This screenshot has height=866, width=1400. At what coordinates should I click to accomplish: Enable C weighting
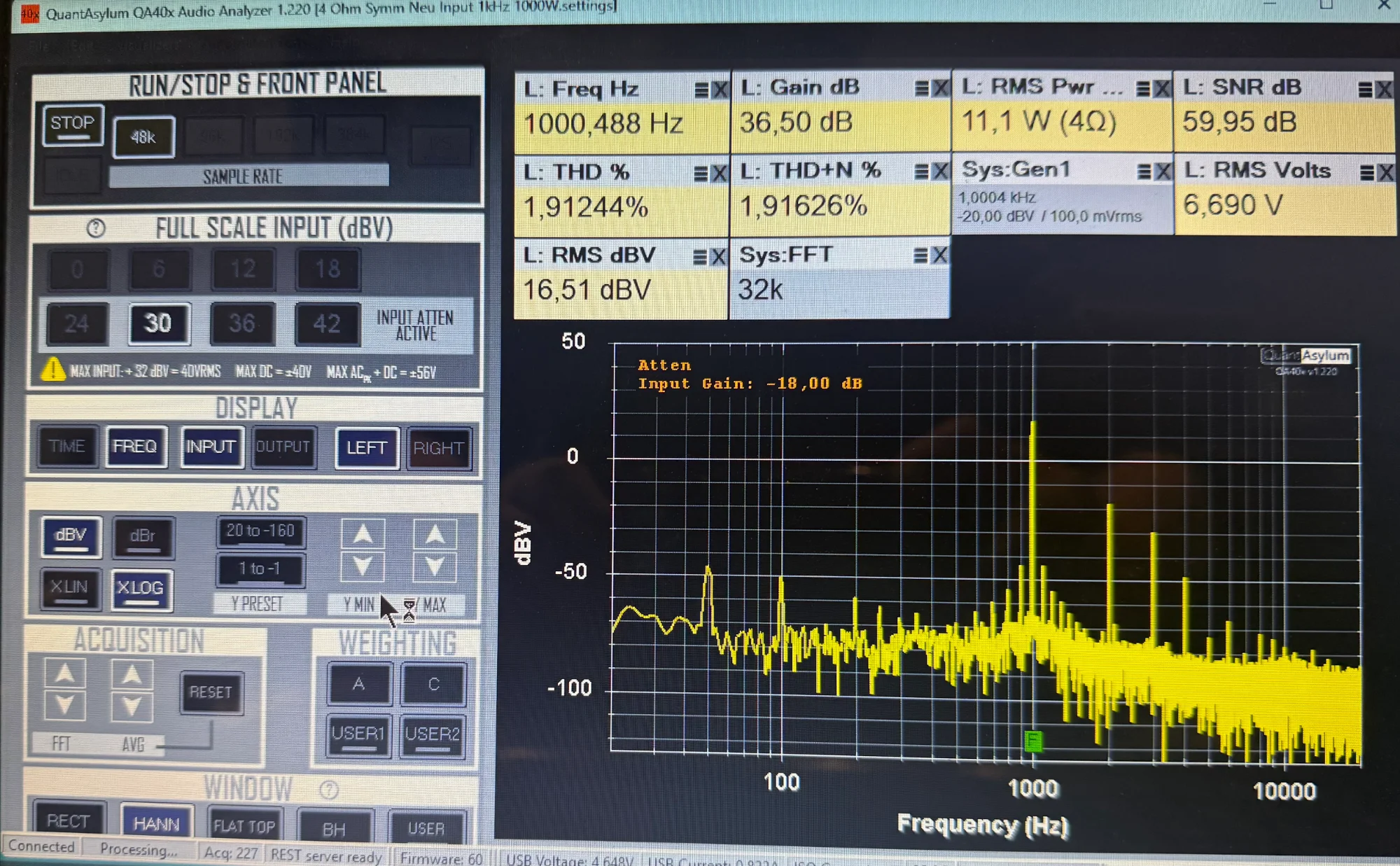[433, 684]
